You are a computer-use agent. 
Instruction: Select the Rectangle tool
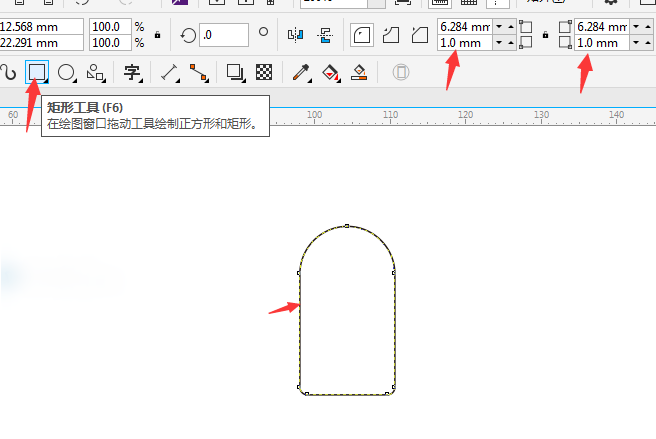tap(37, 72)
